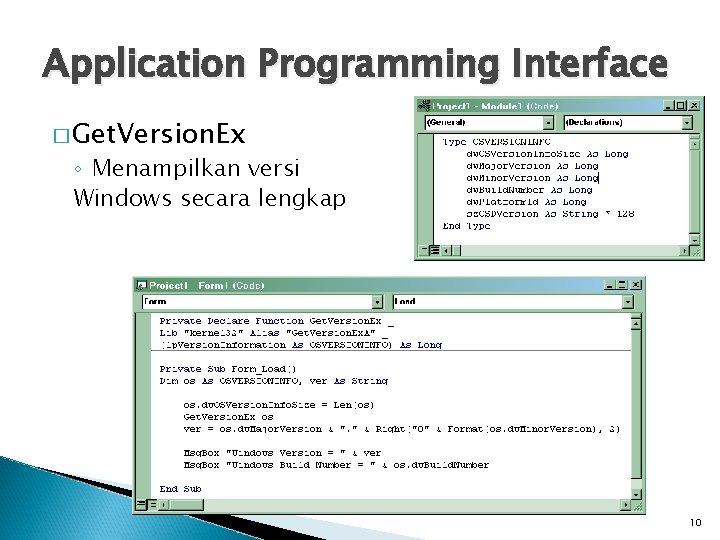Click Module1 vertical scrollbar up arrow

coord(694,144)
